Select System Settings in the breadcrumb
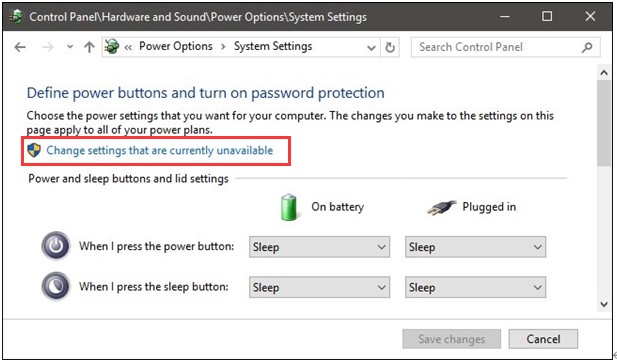Image resolution: width=617 pixels, height=363 pixels. pyautogui.click(x=273, y=46)
